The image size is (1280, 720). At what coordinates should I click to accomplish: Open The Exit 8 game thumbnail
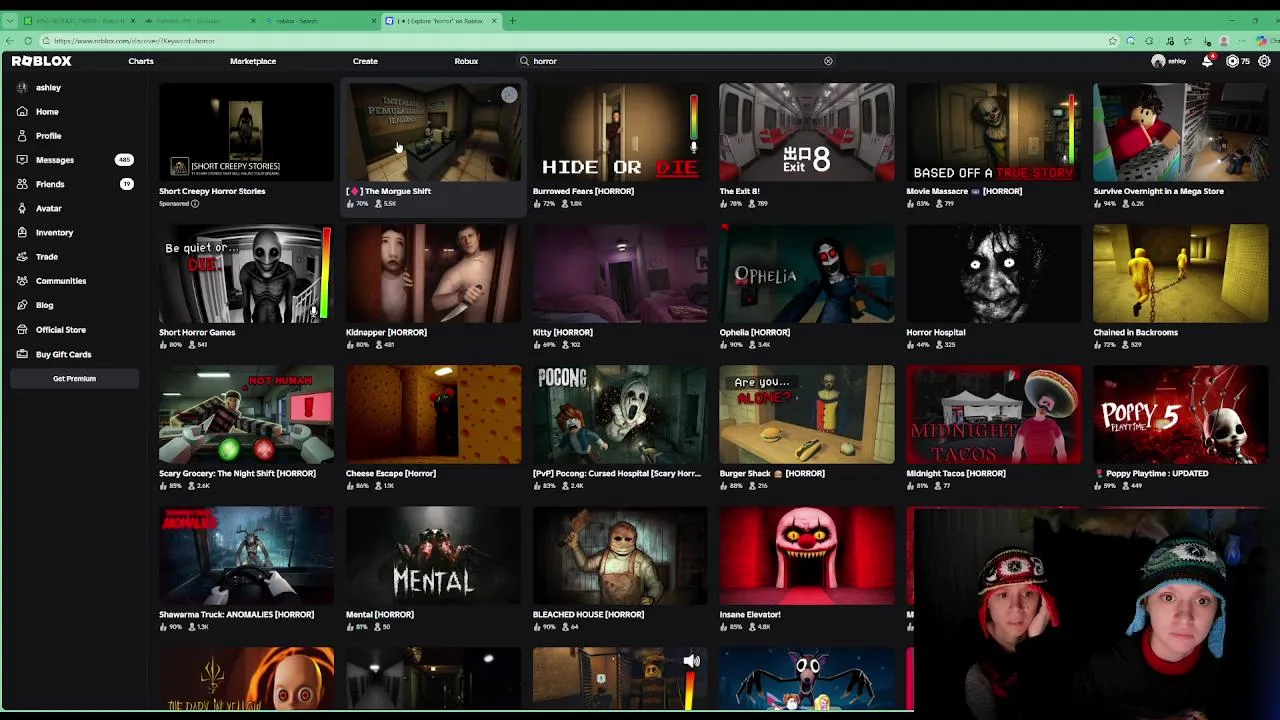pyautogui.click(x=807, y=132)
